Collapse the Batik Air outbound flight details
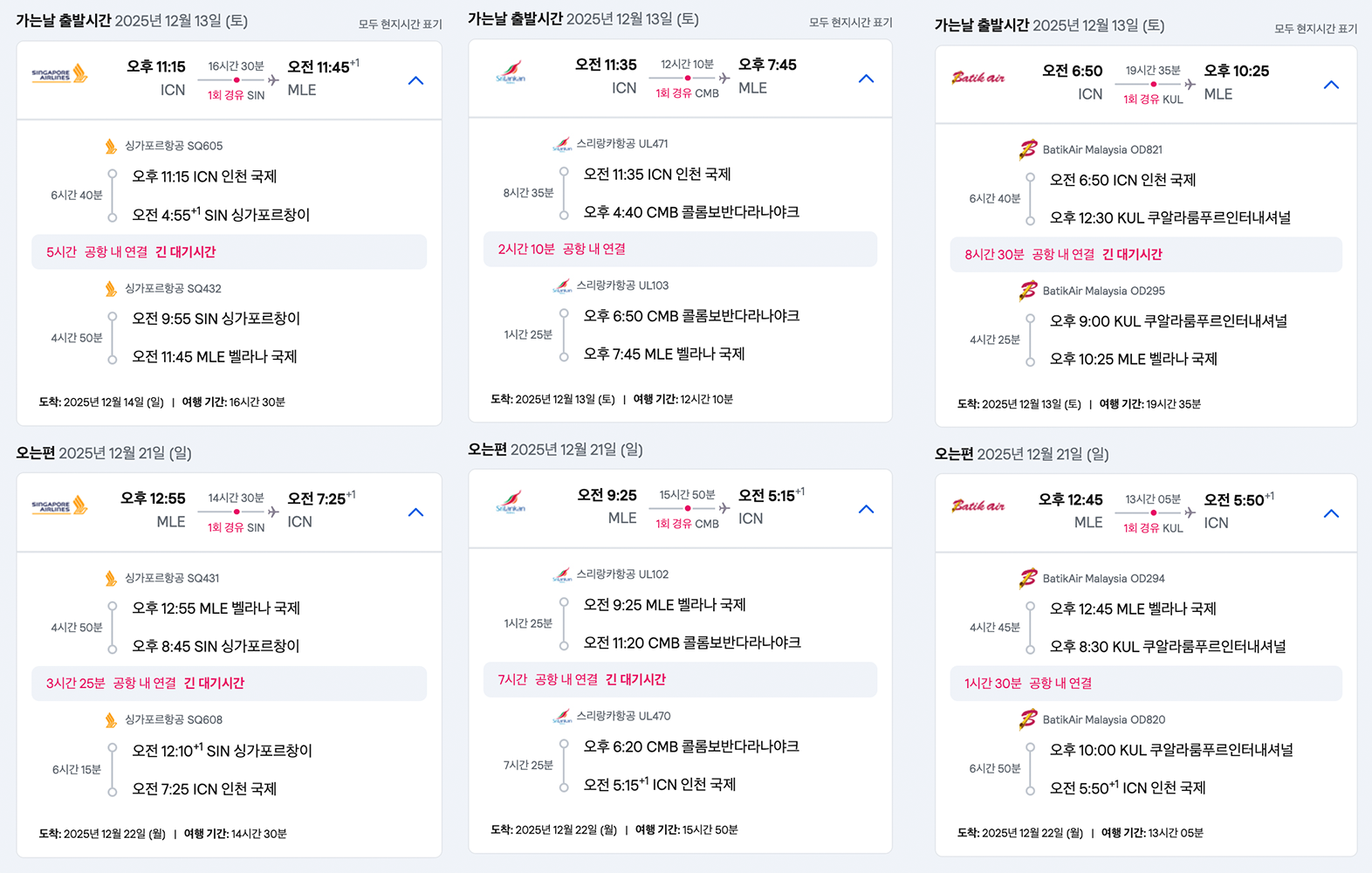 [x=1331, y=85]
